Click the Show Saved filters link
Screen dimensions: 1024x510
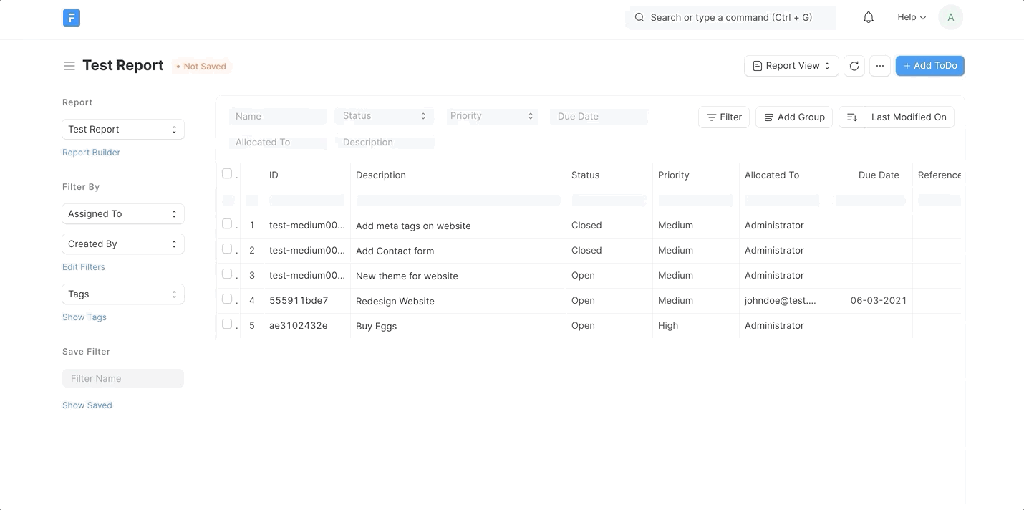click(x=87, y=405)
